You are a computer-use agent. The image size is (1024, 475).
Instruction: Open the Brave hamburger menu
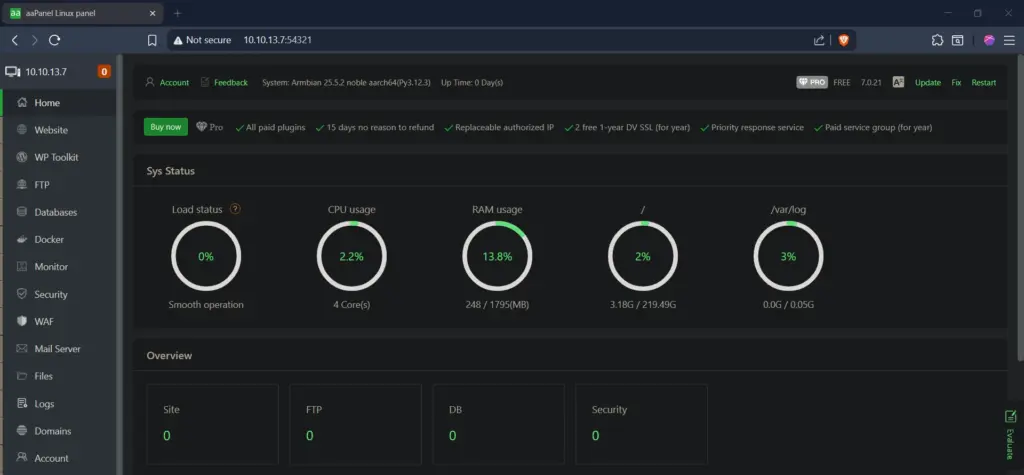[1009, 40]
